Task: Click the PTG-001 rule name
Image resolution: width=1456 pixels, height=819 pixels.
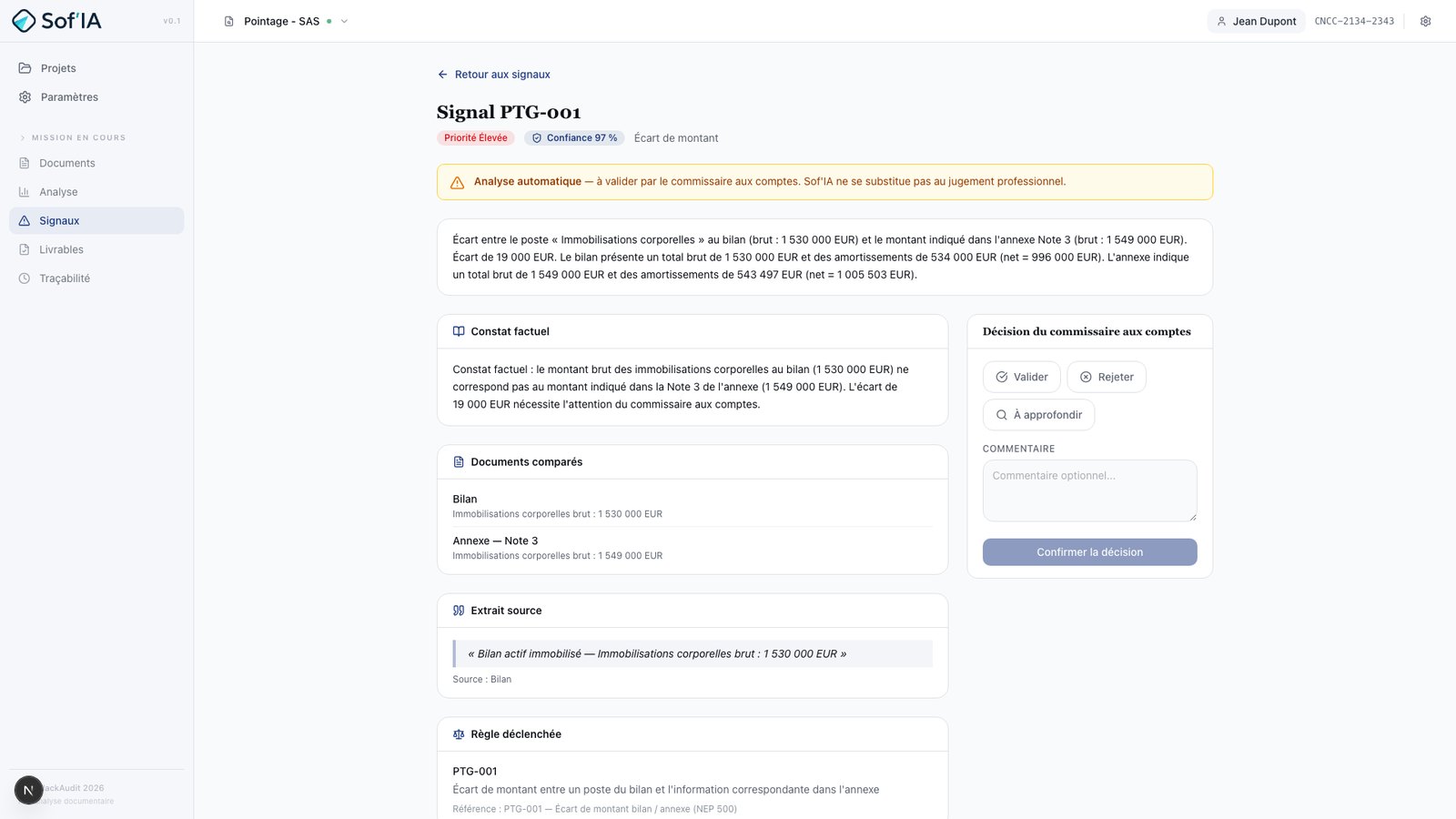Action: pyautogui.click(x=475, y=772)
